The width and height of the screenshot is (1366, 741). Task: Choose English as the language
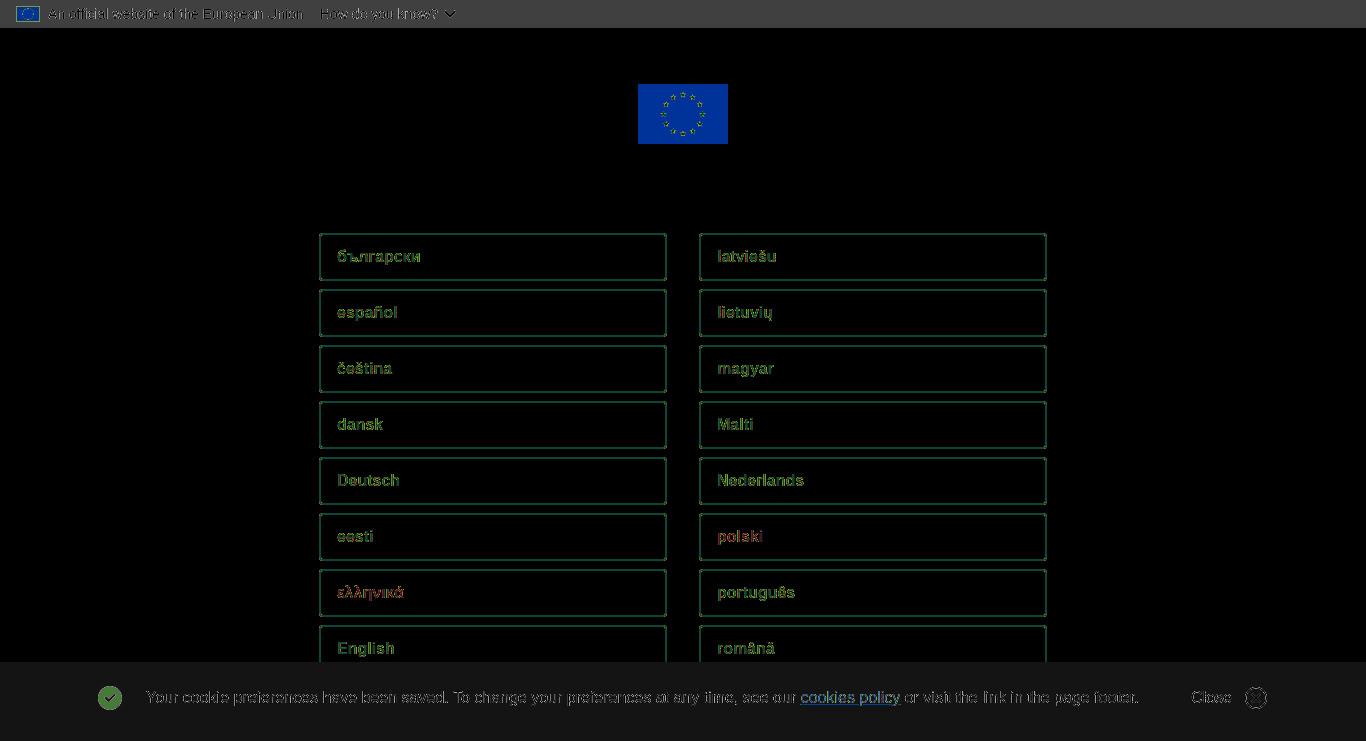coord(493,645)
